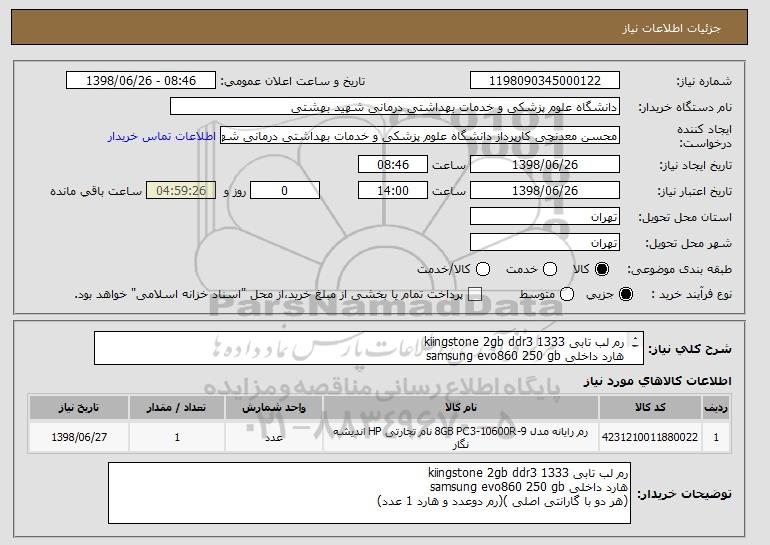
Task: Click the validity date field beside 14:00
Action: [545, 191]
